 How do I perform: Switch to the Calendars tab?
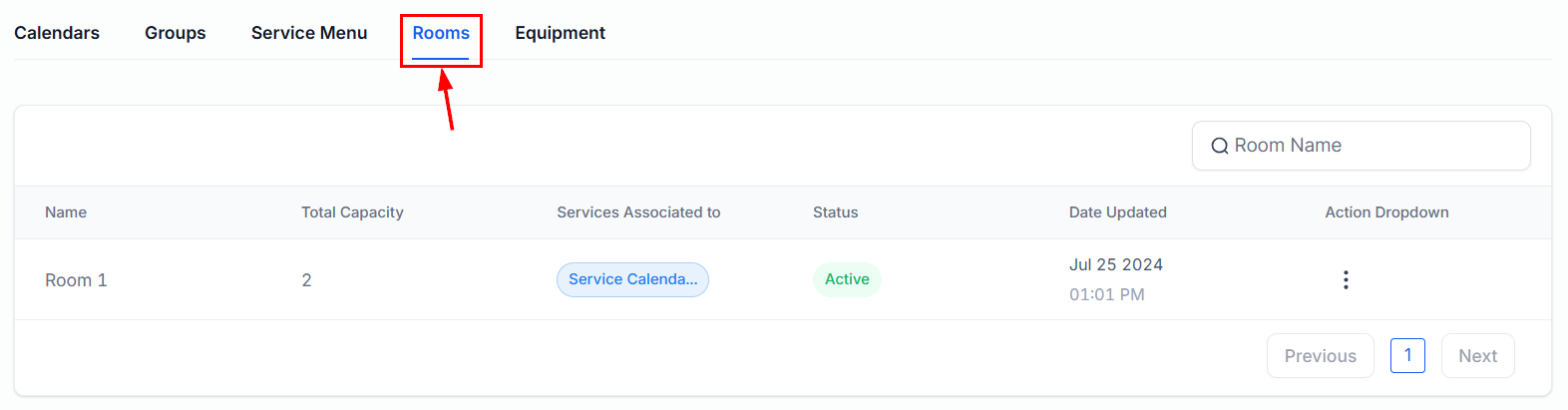[57, 33]
